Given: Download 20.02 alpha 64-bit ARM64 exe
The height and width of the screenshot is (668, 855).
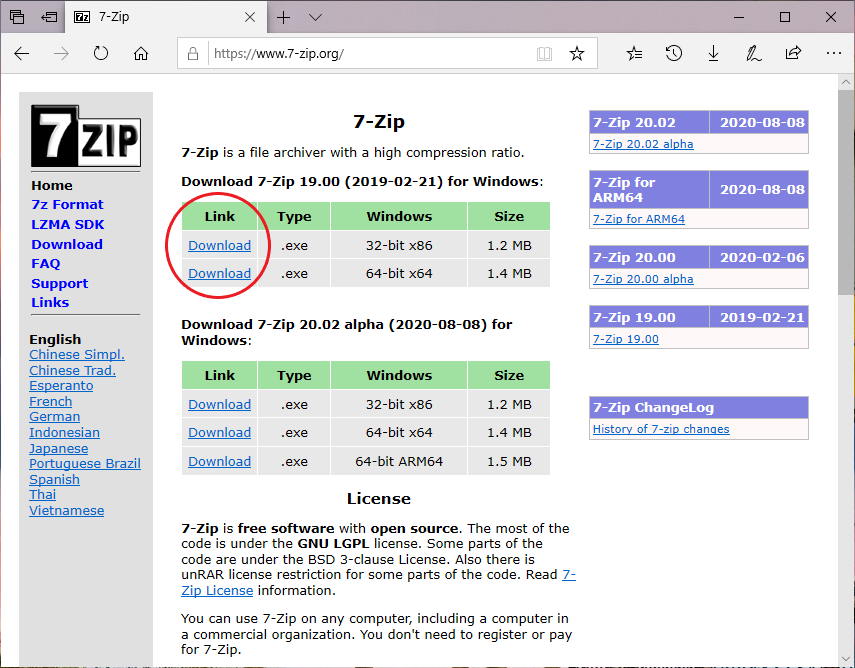Looking at the screenshot, I should [219, 461].
